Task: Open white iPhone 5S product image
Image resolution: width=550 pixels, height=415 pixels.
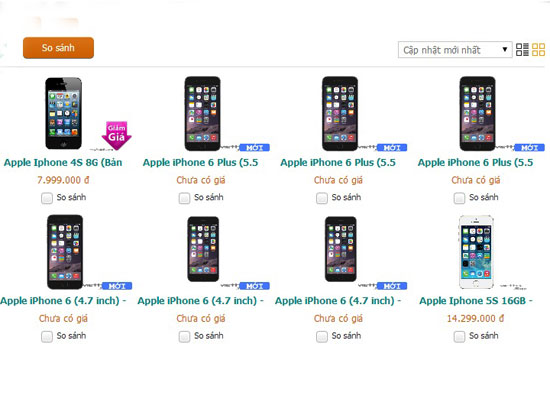Action: click(x=476, y=252)
